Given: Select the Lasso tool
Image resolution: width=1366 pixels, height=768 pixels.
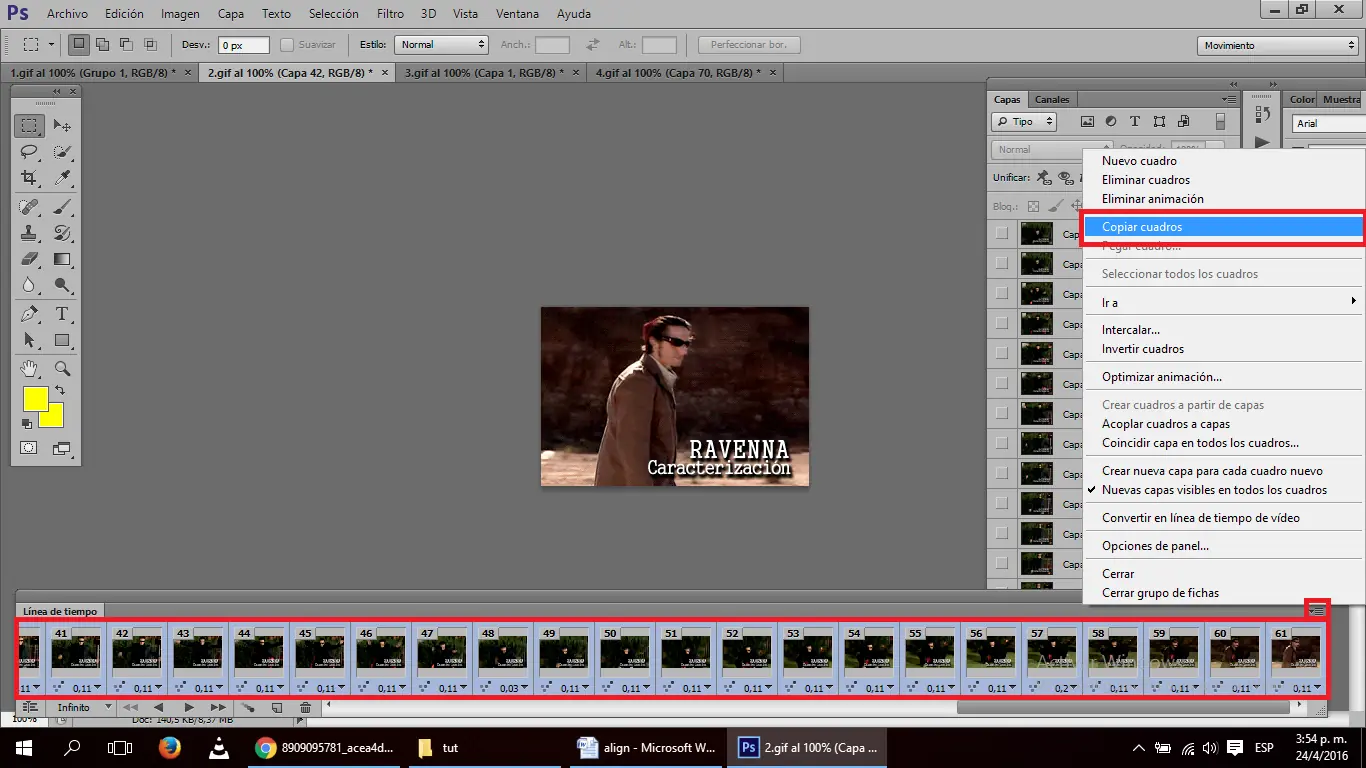Looking at the screenshot, I should coord(29,152).
